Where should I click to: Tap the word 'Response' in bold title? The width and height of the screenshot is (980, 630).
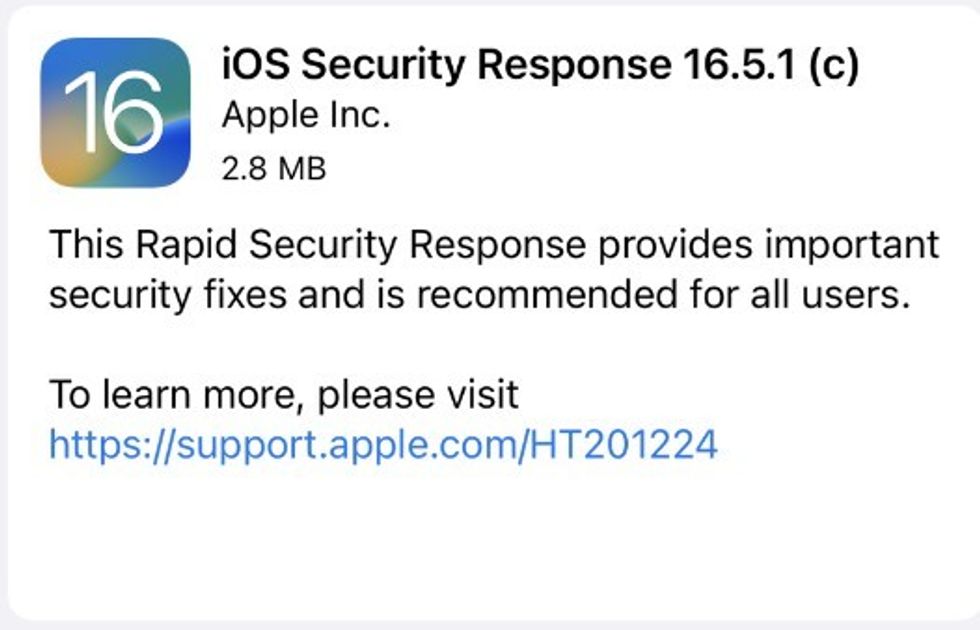pyautogui.click(x=573, y=66)
